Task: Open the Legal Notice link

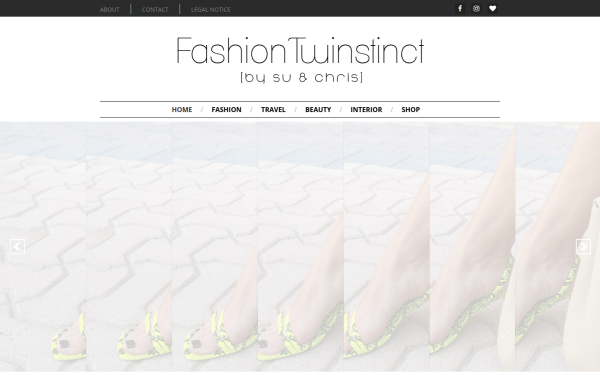Action: pyautogui.click(x=210, y=10)
